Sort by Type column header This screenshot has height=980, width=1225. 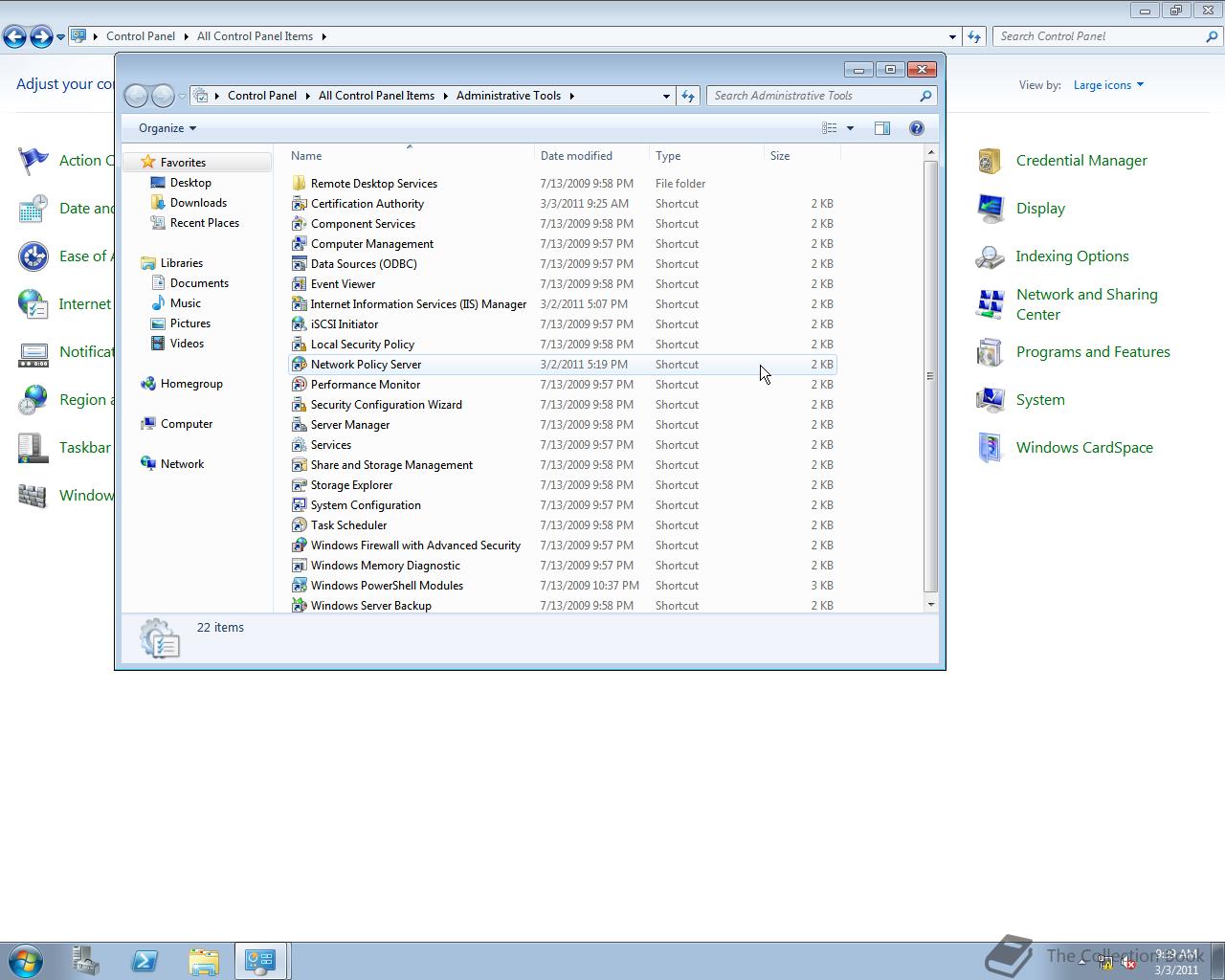[706, 156]
